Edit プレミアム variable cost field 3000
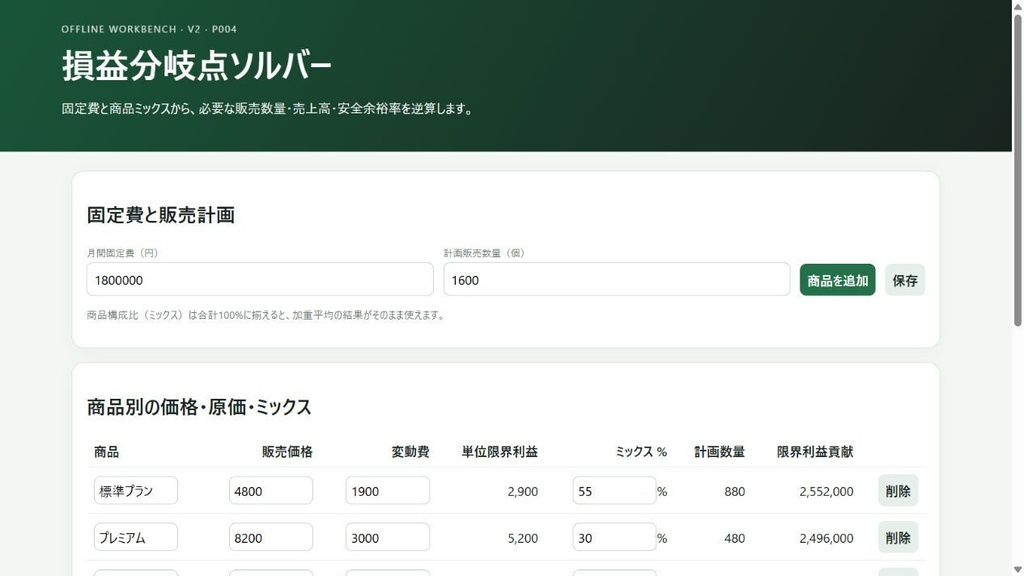Screen dimensions: 1024x576 point(388,537)
